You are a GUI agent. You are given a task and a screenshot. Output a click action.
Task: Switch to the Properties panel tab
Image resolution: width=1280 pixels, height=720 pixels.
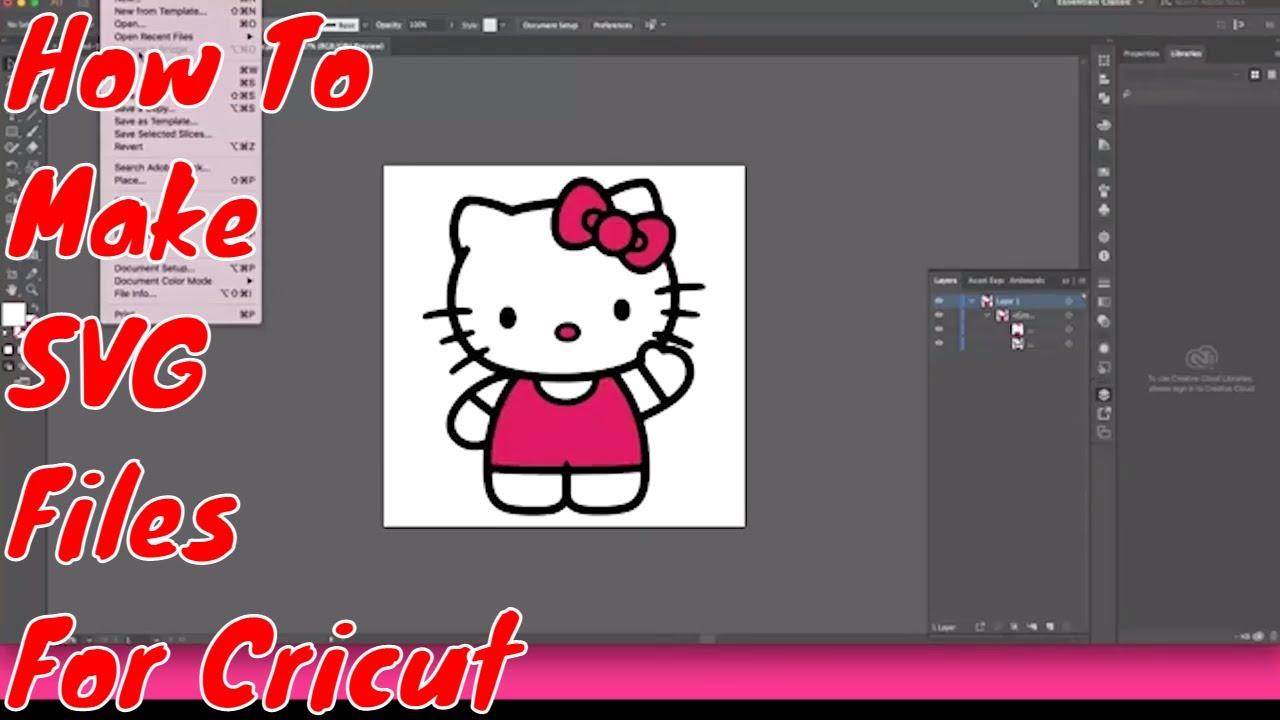tap(1141, 54)
